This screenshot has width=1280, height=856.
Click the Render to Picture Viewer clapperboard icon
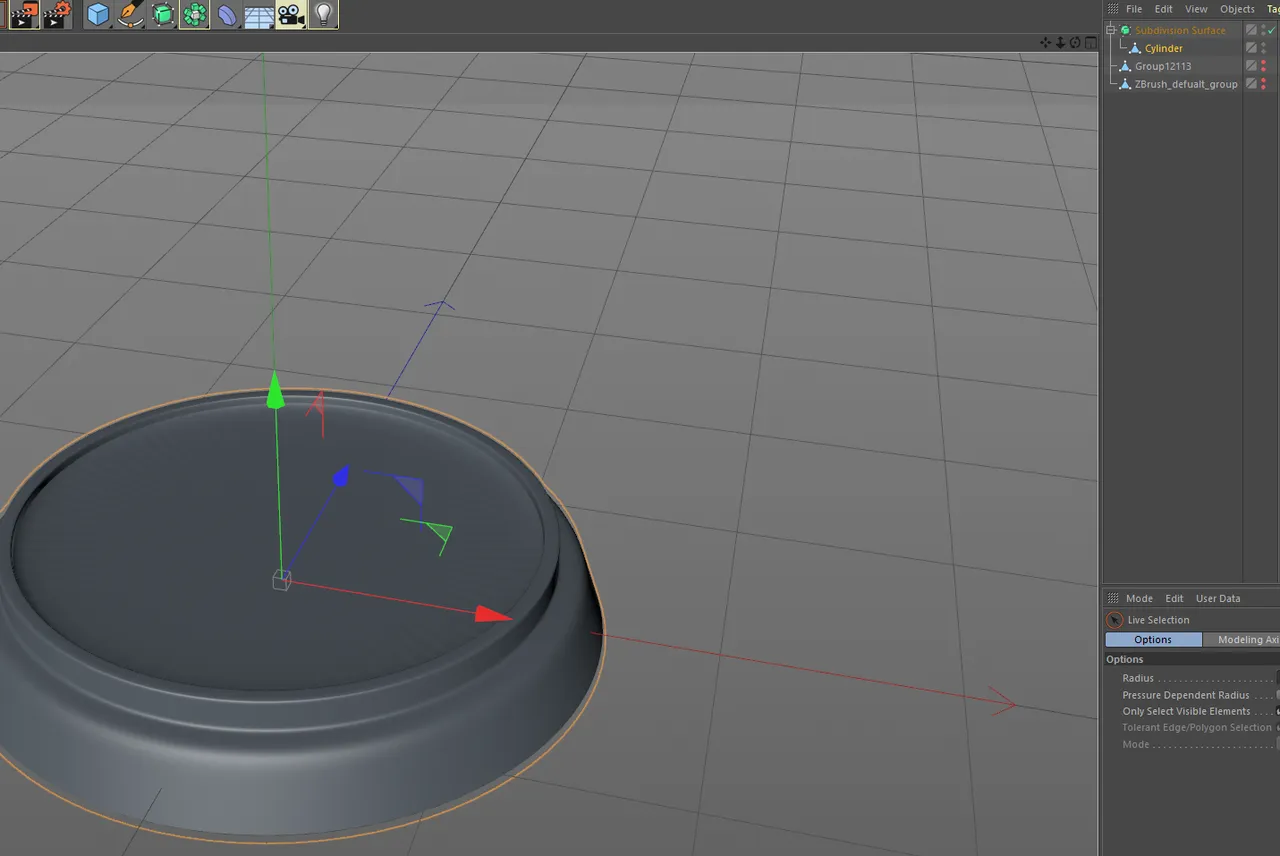(24, 14)
